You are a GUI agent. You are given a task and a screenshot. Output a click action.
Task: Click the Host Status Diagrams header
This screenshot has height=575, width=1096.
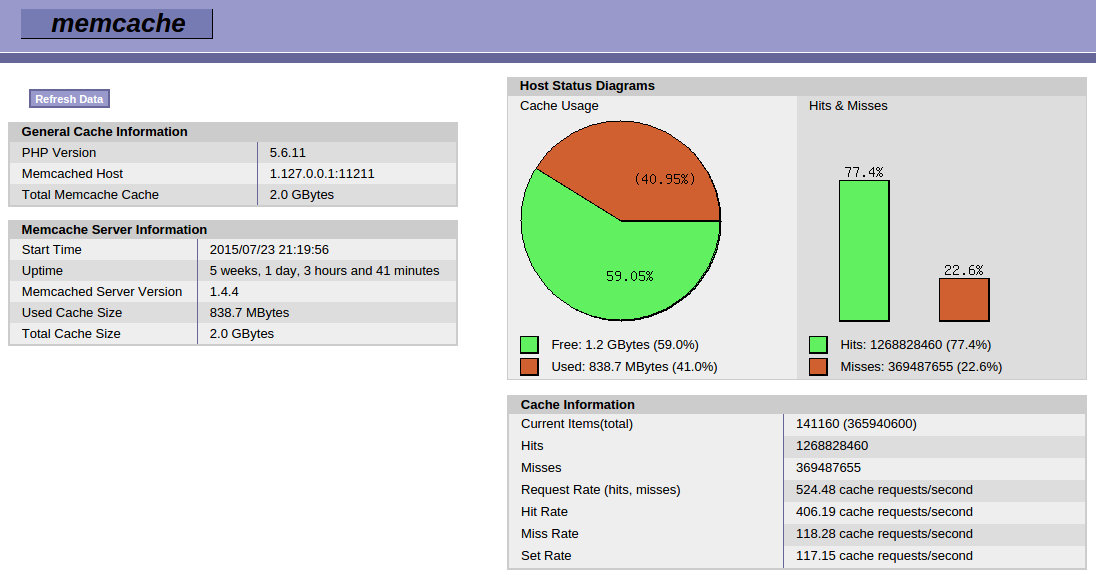click(x=587, y=86)
